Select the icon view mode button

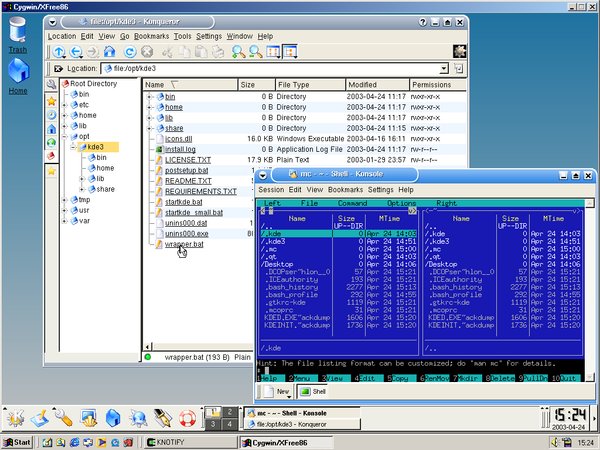pyautogui.click(x=273, y=51)
